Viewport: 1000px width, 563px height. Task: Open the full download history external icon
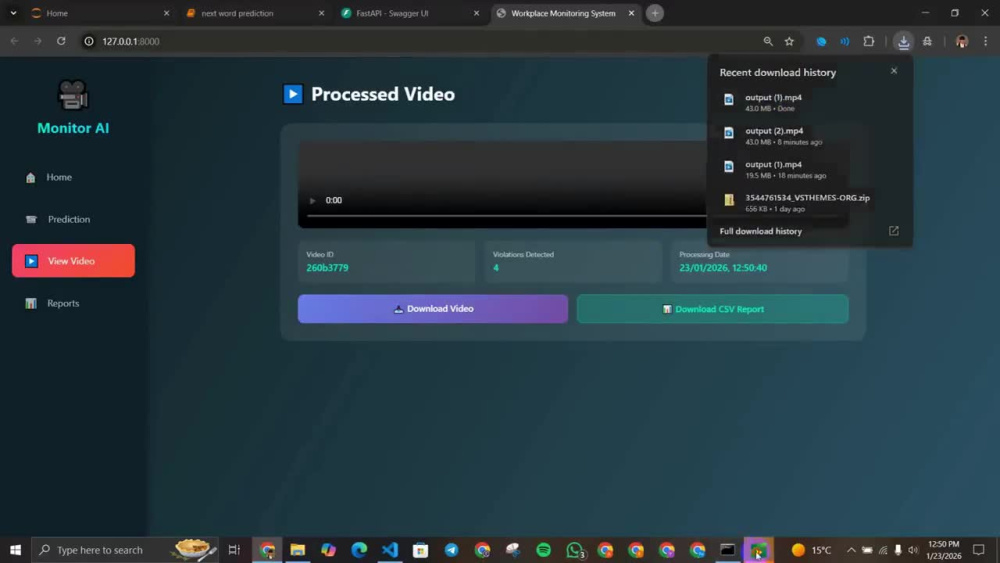coord(893,231)
